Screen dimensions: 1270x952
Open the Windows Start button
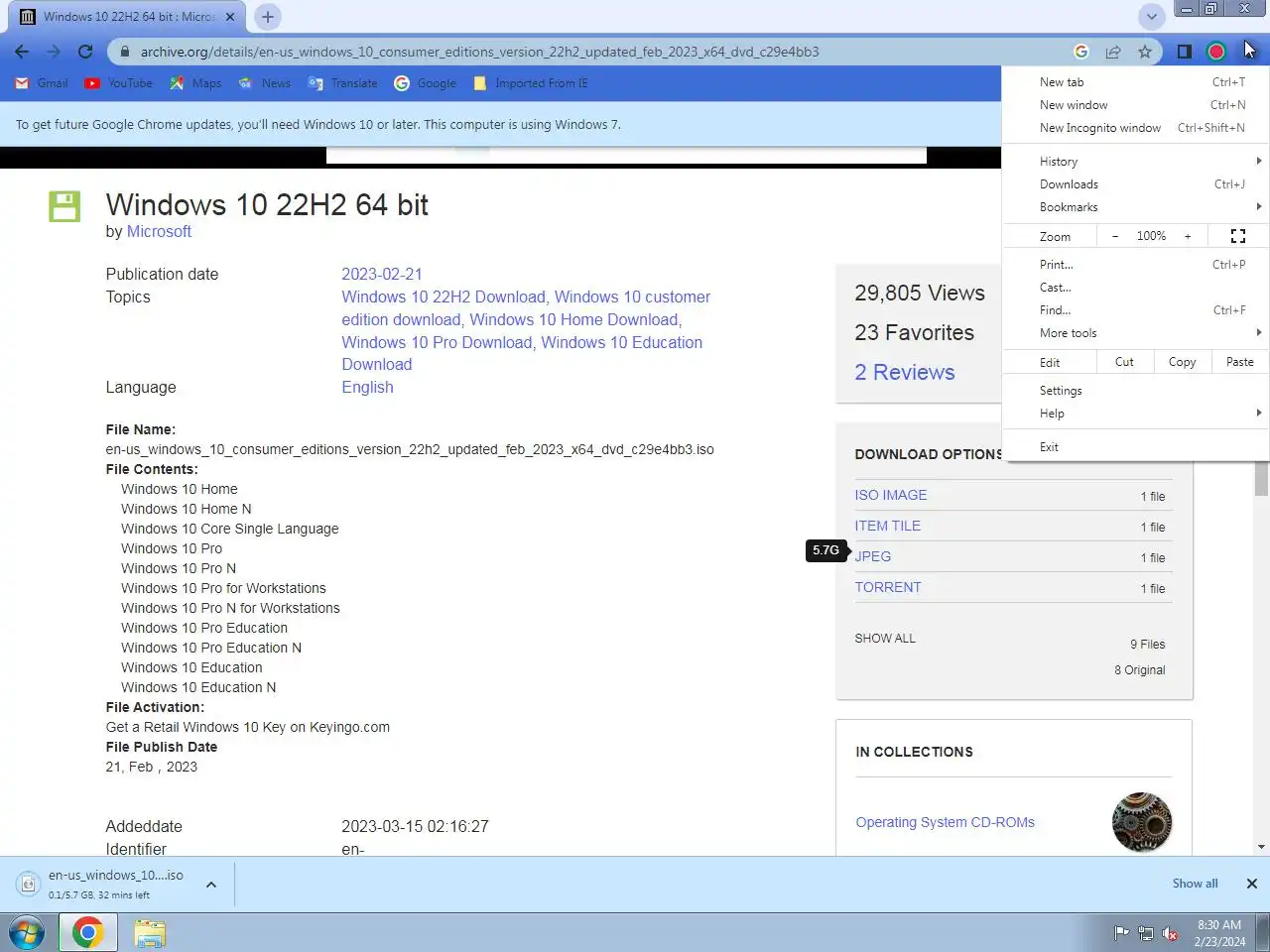click(26, 933)
